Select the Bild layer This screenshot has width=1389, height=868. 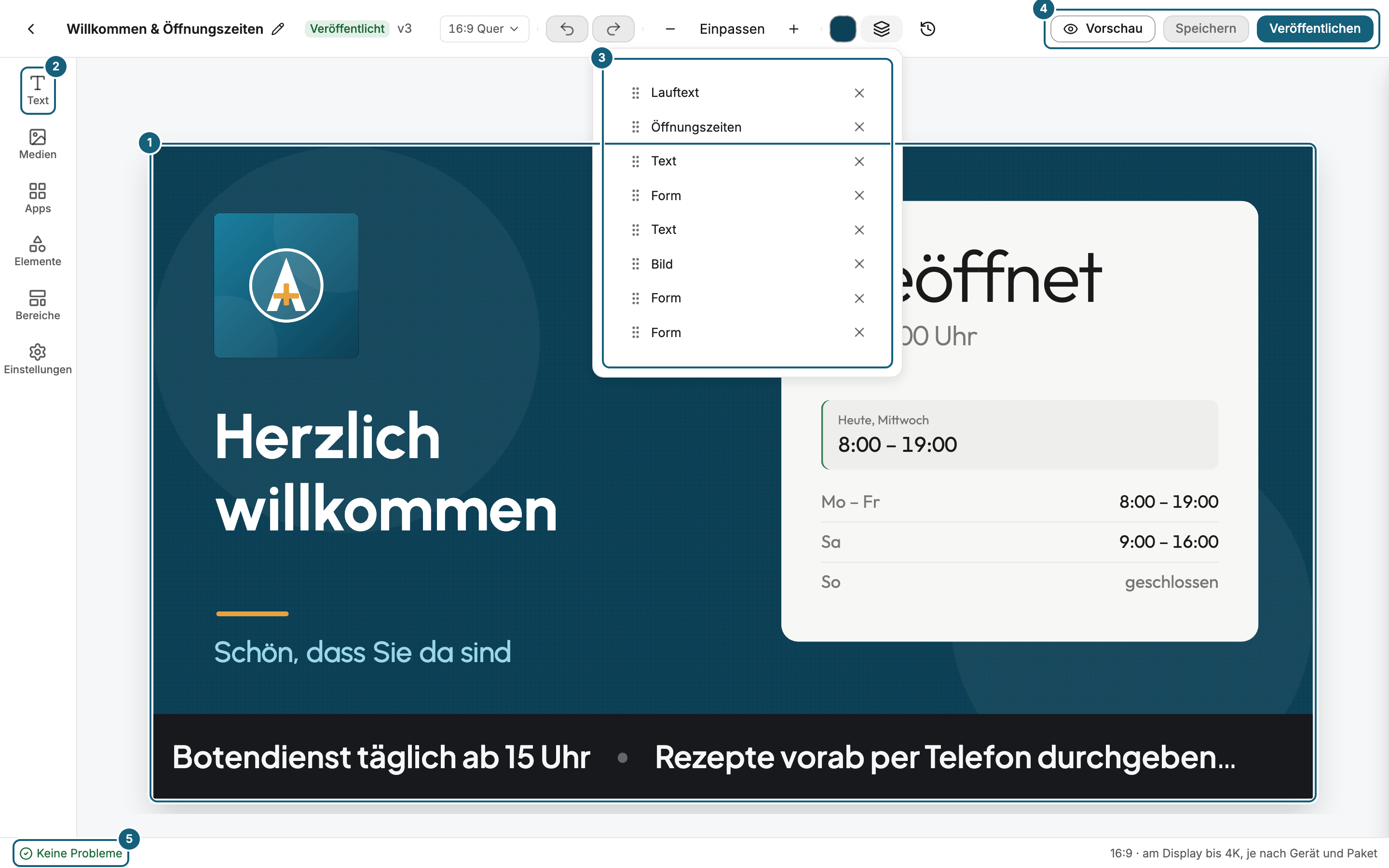click(747, 264)
